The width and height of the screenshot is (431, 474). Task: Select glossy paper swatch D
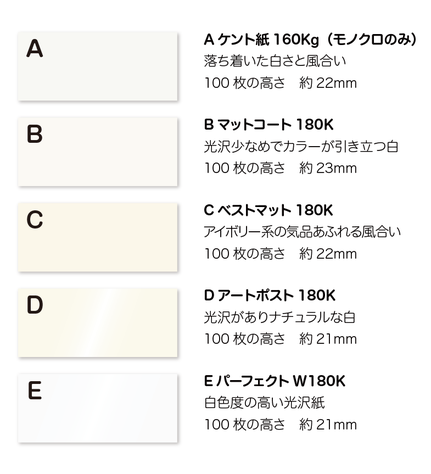click(x=98, y=323)
